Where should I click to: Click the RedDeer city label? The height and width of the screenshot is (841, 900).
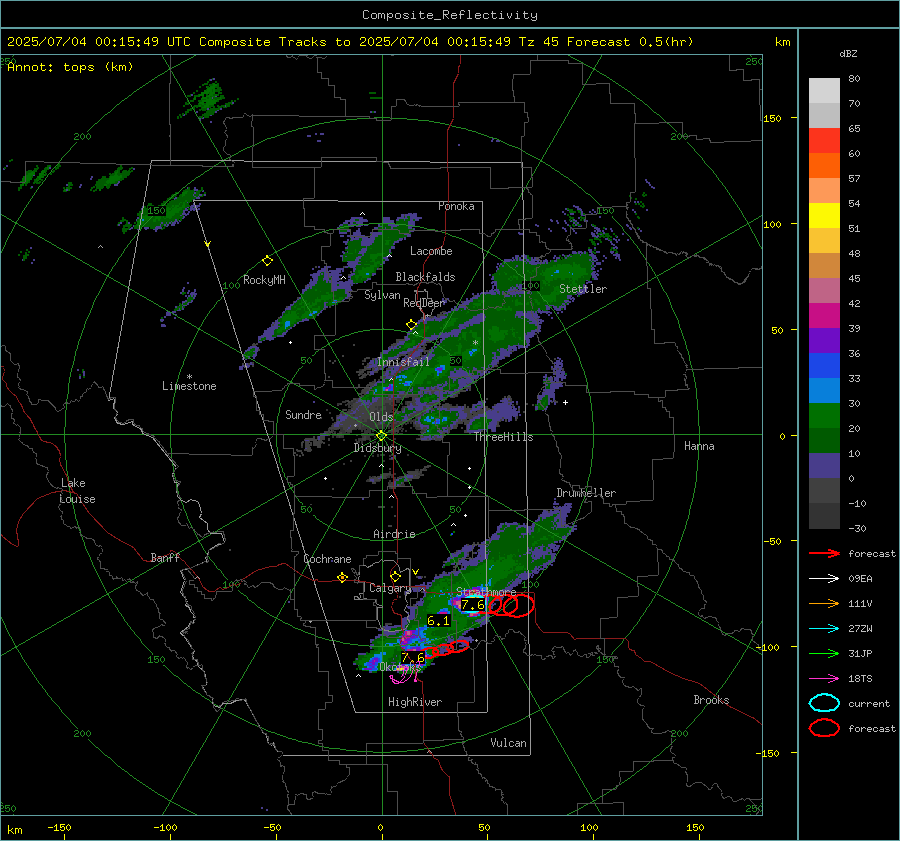coord(424,303)
